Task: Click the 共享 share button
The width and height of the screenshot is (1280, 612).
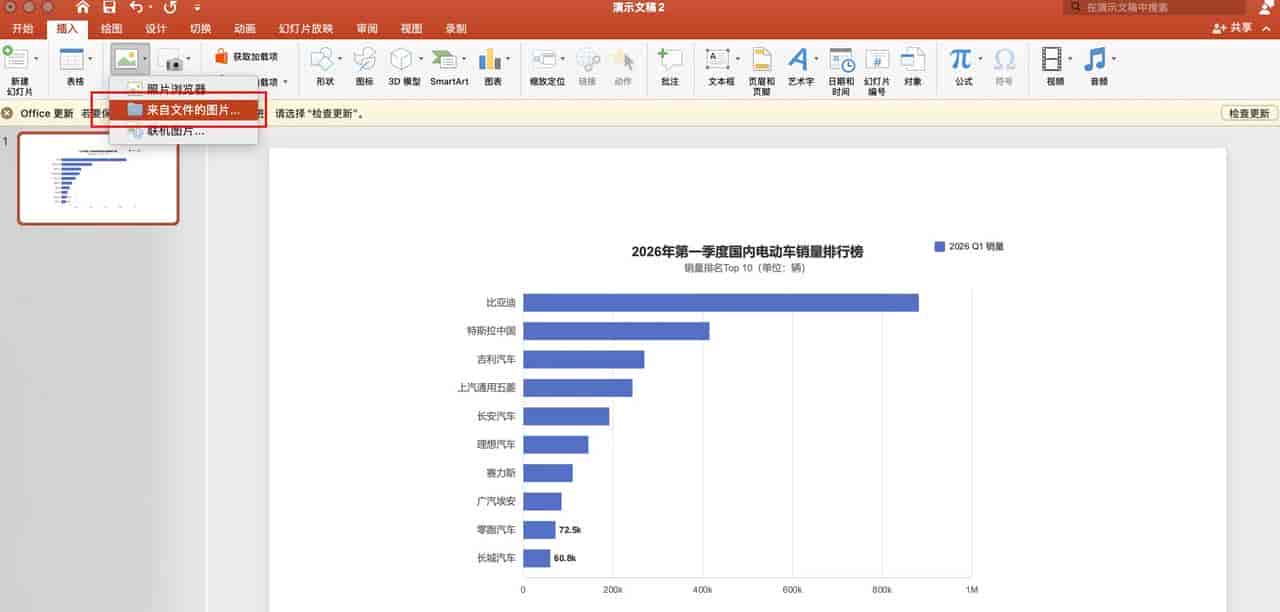Action: (1231, 28)
